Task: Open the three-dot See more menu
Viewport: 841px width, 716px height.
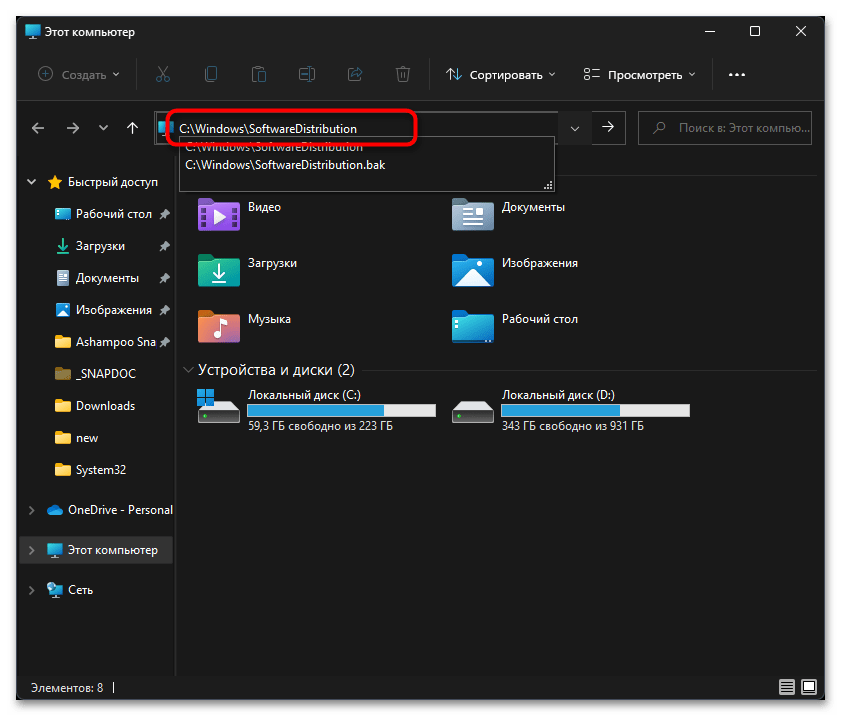Action: [x=737, y=74]
